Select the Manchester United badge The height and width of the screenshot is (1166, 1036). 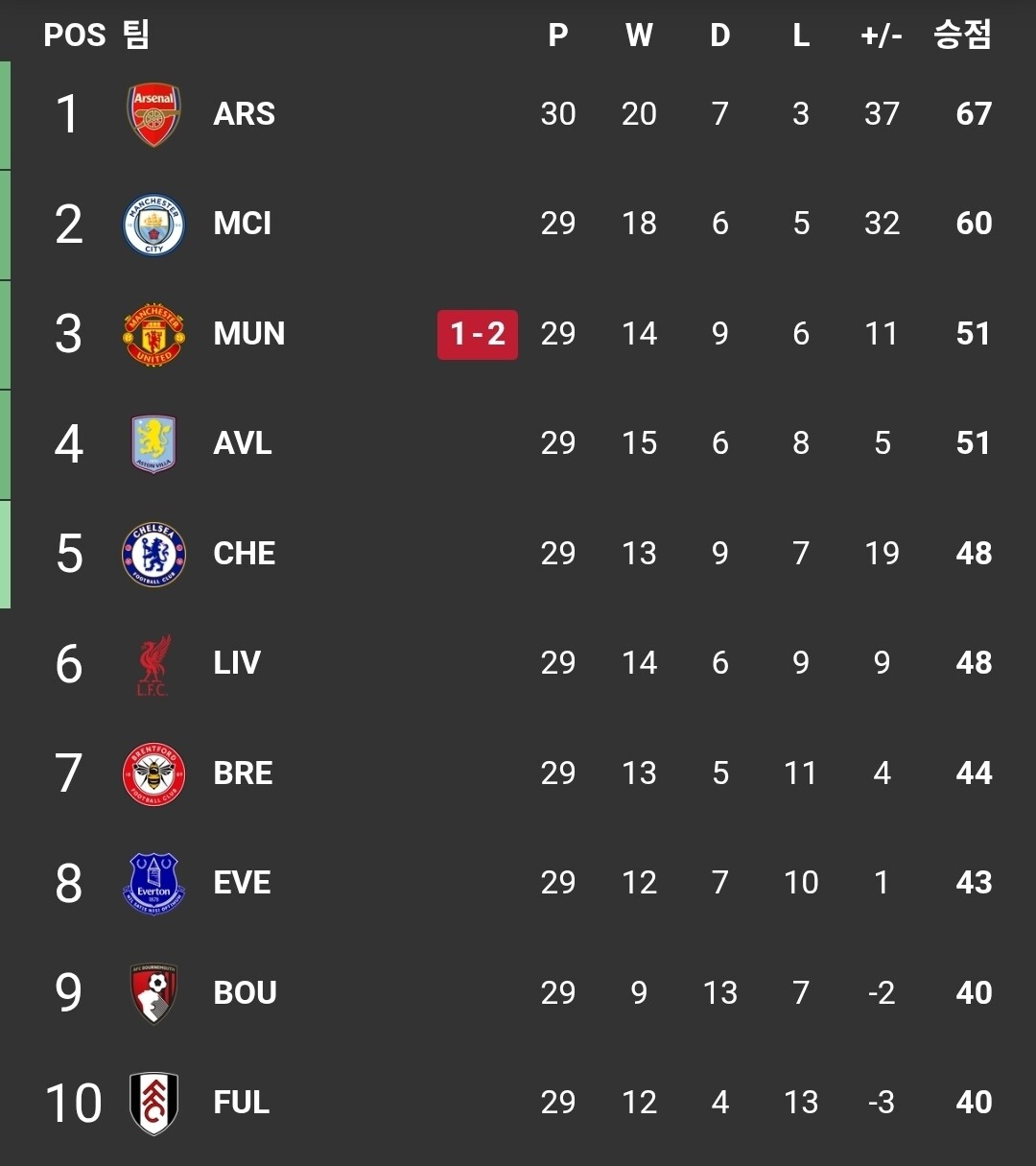tap(153, 334)
